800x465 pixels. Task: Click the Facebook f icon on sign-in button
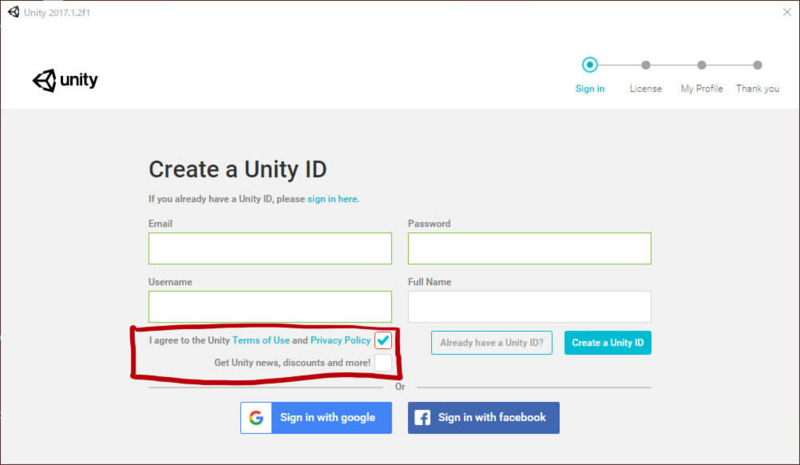coord(422,418)
